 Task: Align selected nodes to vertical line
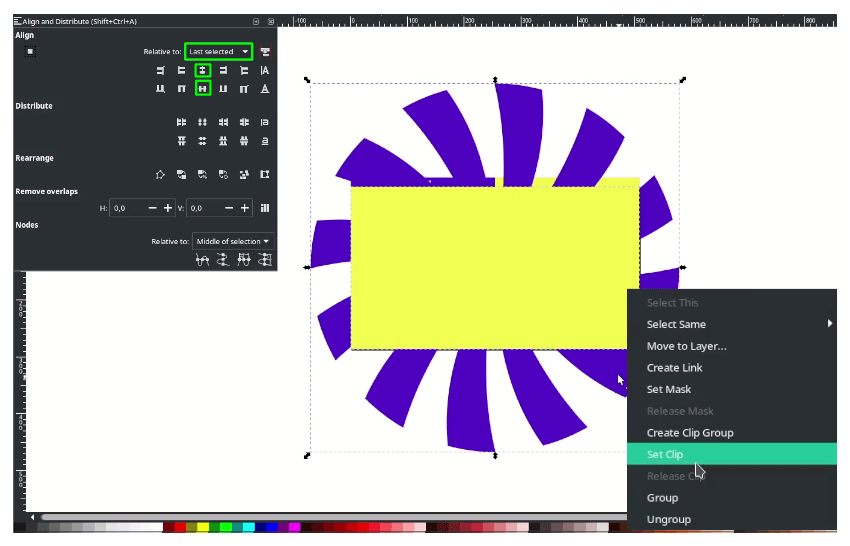pyautogui.click(x=223, y=260)
